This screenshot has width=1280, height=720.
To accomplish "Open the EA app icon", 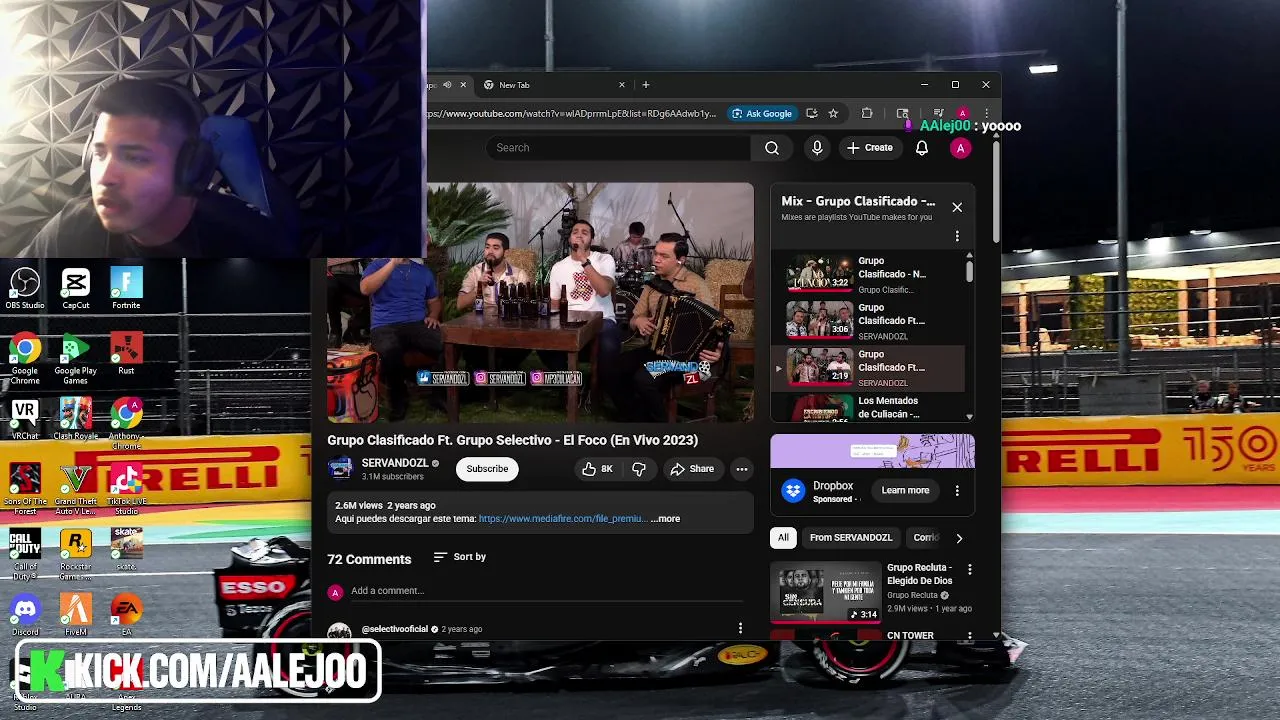I will click(126, 615).
